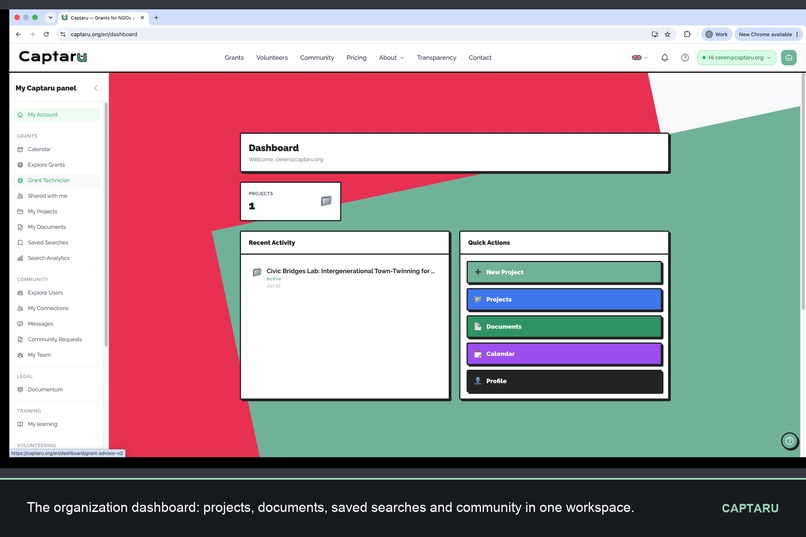Open the notifications bell icon
Viewport: 806px width, 537px height.
tap(665, 58)
